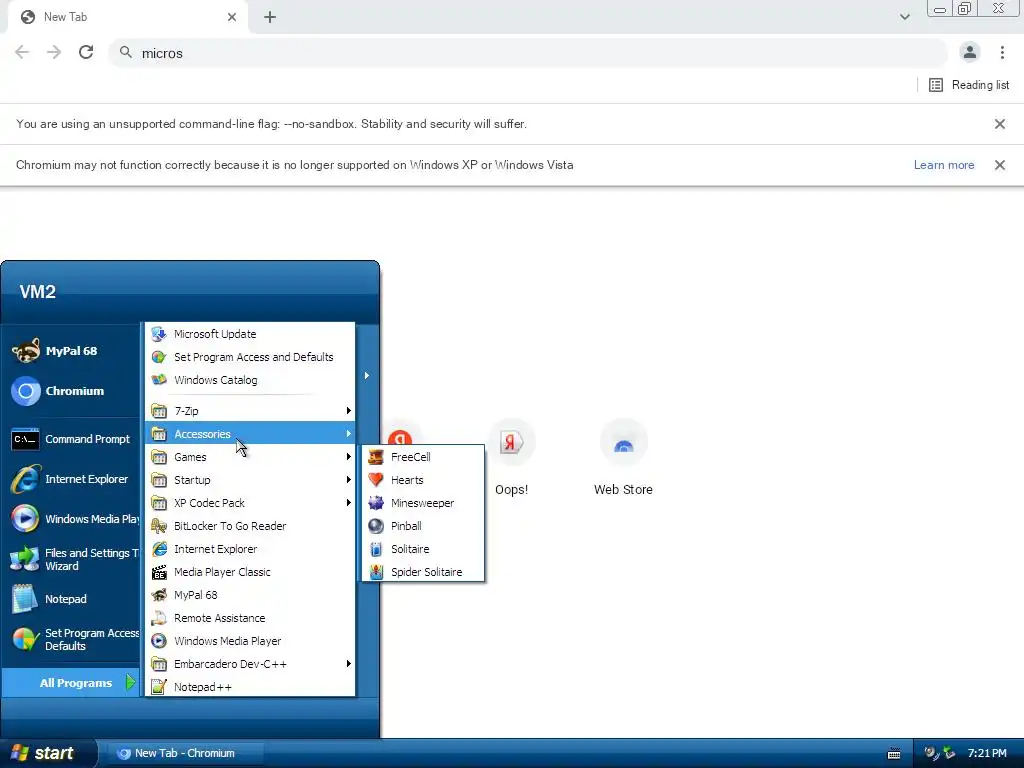Viewport: 1024px width, 768px height.
Task: Expand the Startup folder
Action: click(250, 480)
